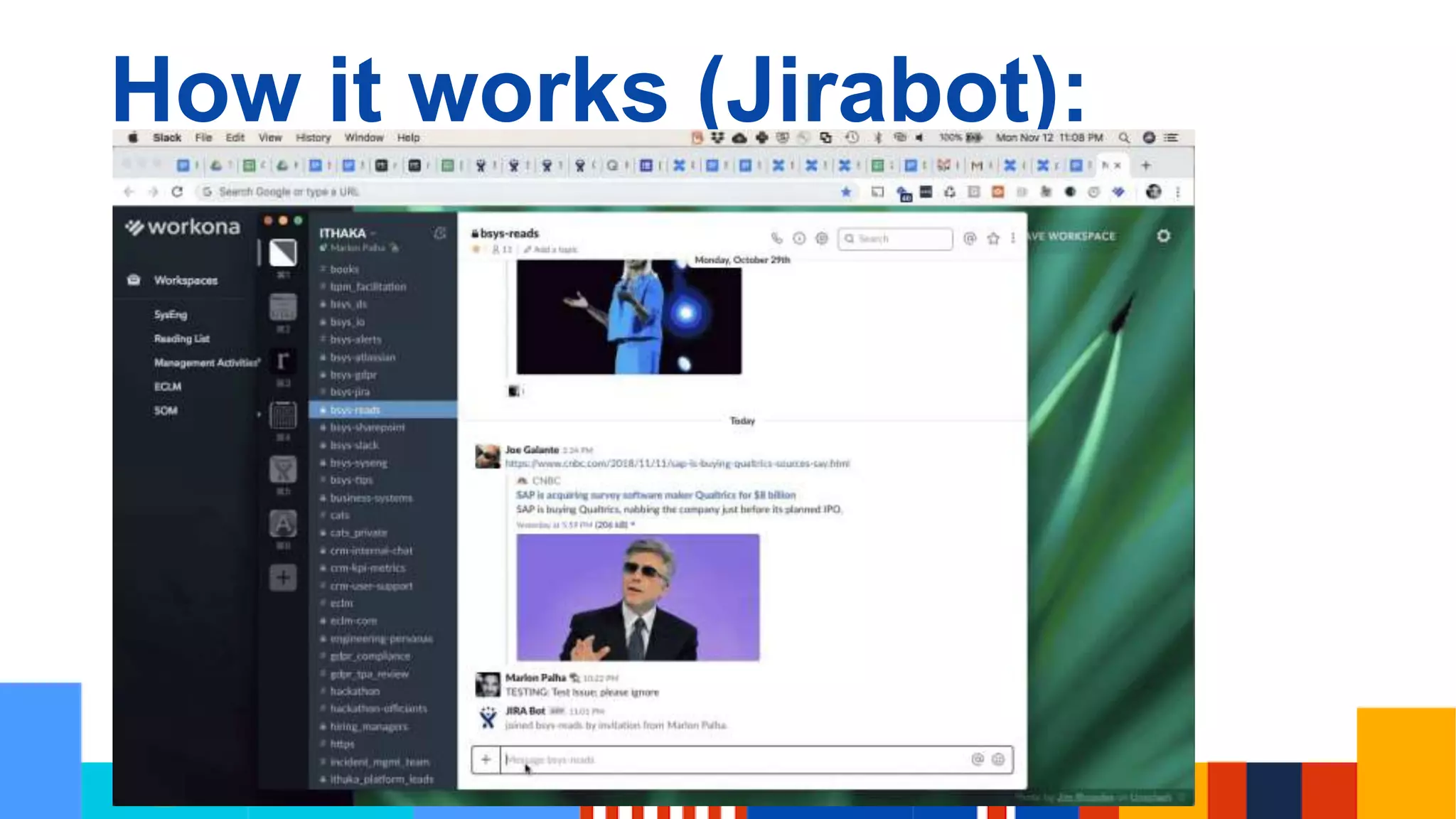This screenshot has width=1456, height=819.
Task: Click Slack search field
Action: click(895, 238)
